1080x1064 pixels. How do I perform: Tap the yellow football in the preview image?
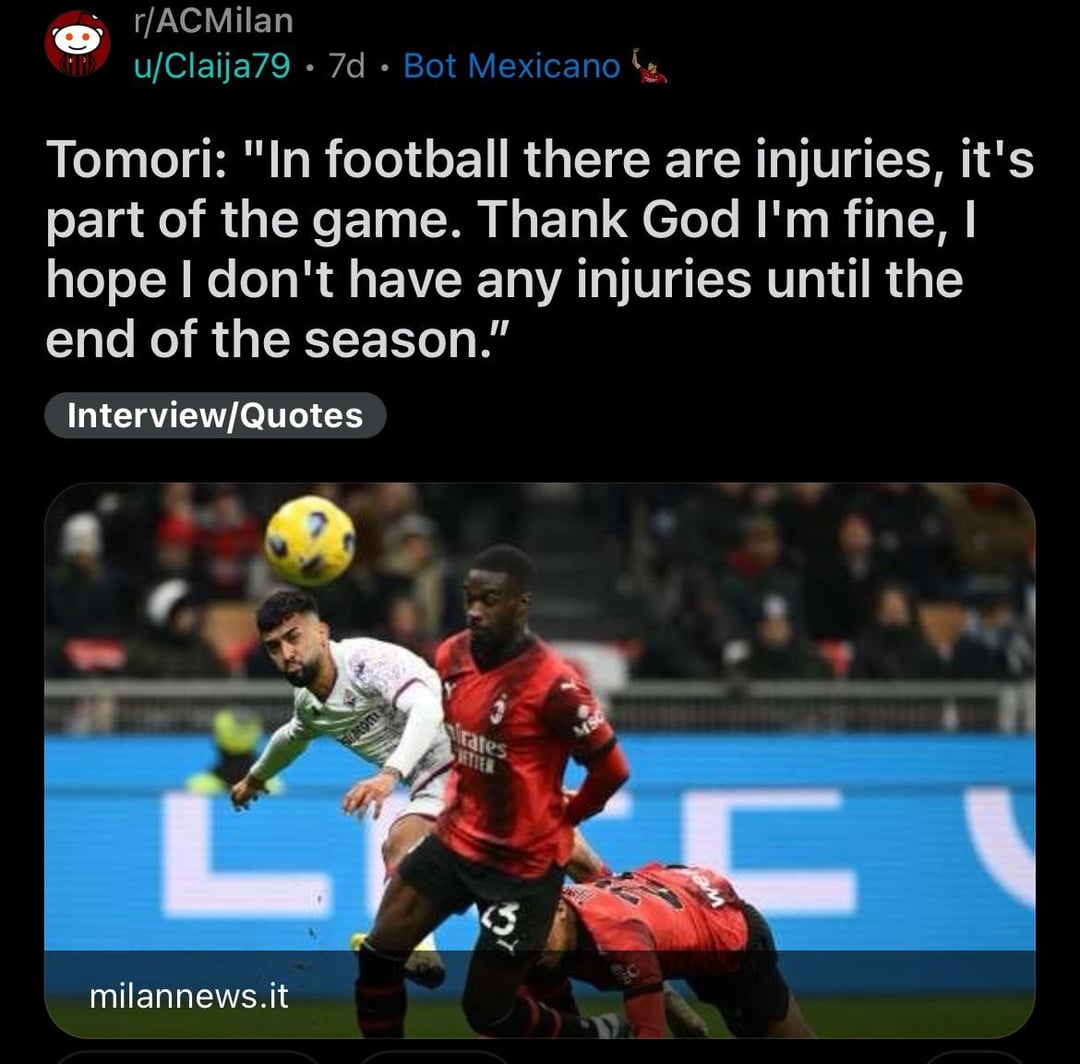310,541
